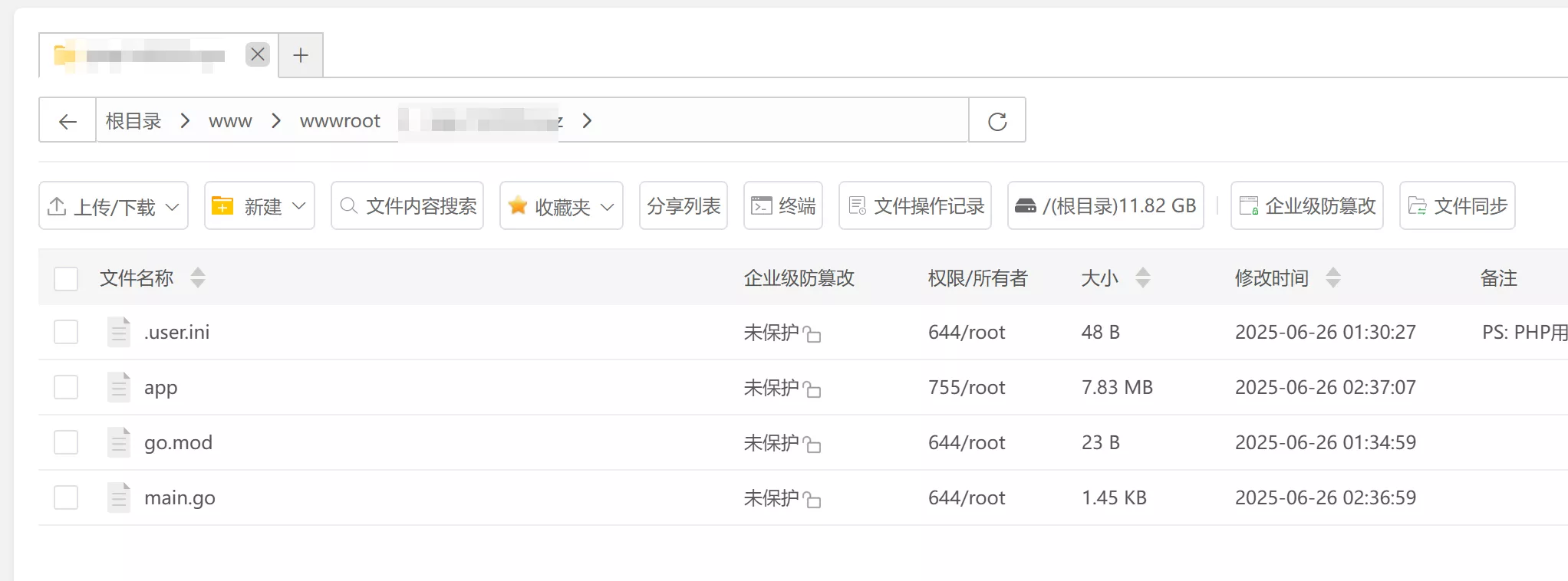Click 644/root permission of .user.ini

(967, 332)
